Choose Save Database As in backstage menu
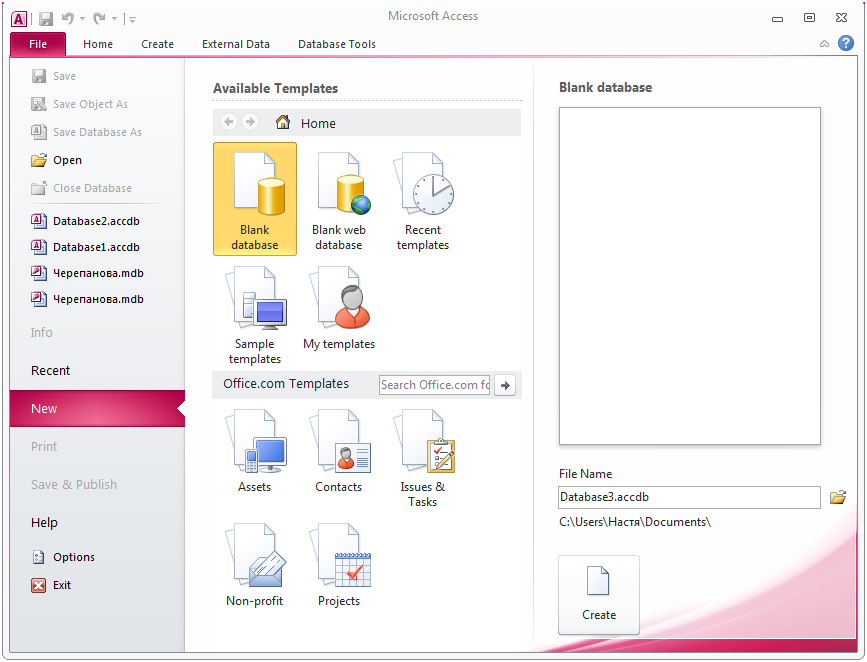 (86, 132)
